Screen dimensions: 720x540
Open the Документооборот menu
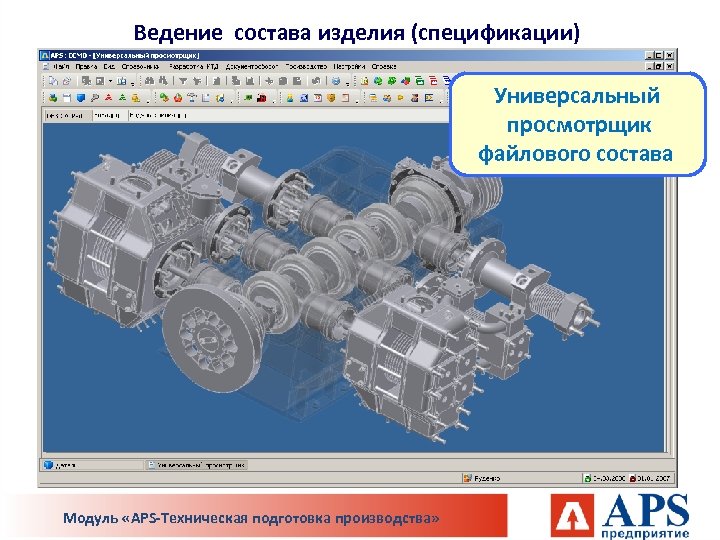coord(252,67)
